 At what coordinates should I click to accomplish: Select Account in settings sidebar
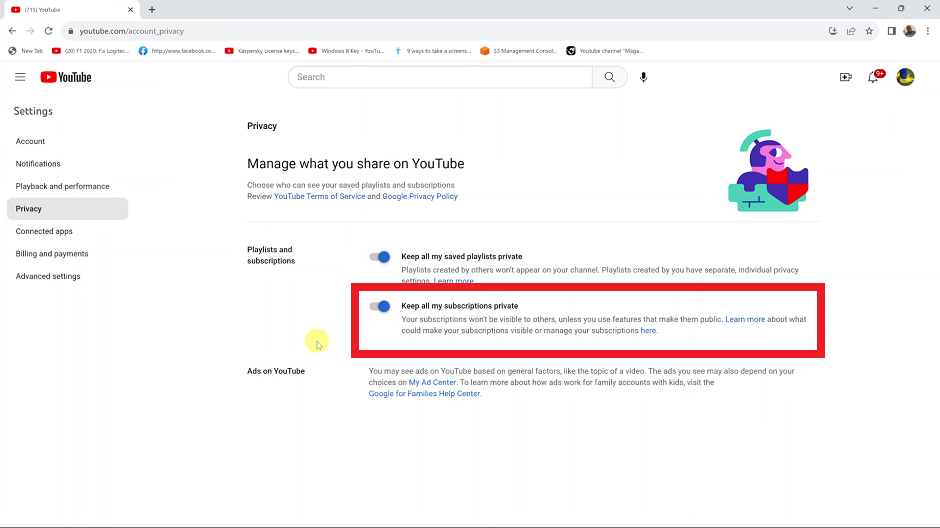30,141
